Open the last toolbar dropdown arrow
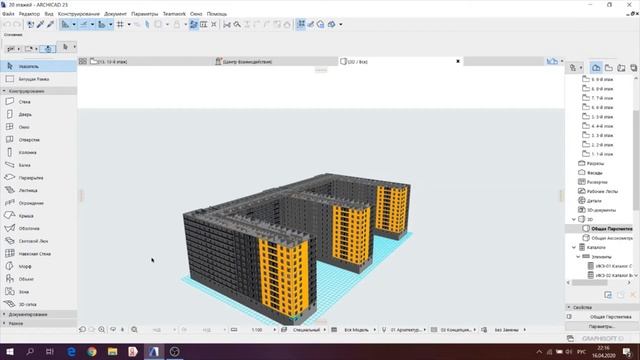 click(341, 24)
